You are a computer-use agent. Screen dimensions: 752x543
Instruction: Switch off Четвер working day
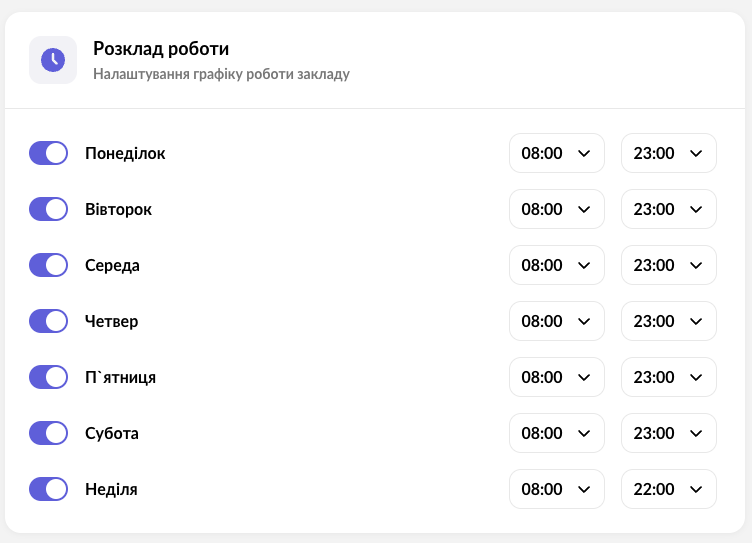pyautogui.click(x=48, y=322)
